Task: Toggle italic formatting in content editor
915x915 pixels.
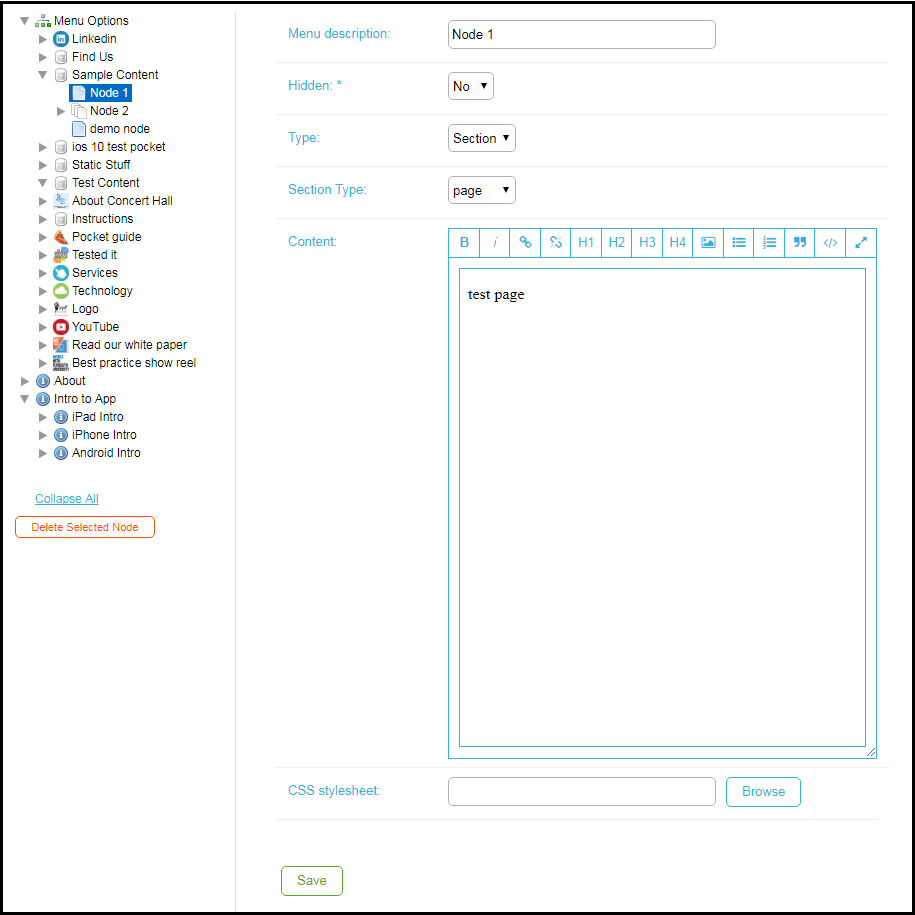Action: click(x=495, y=243)
